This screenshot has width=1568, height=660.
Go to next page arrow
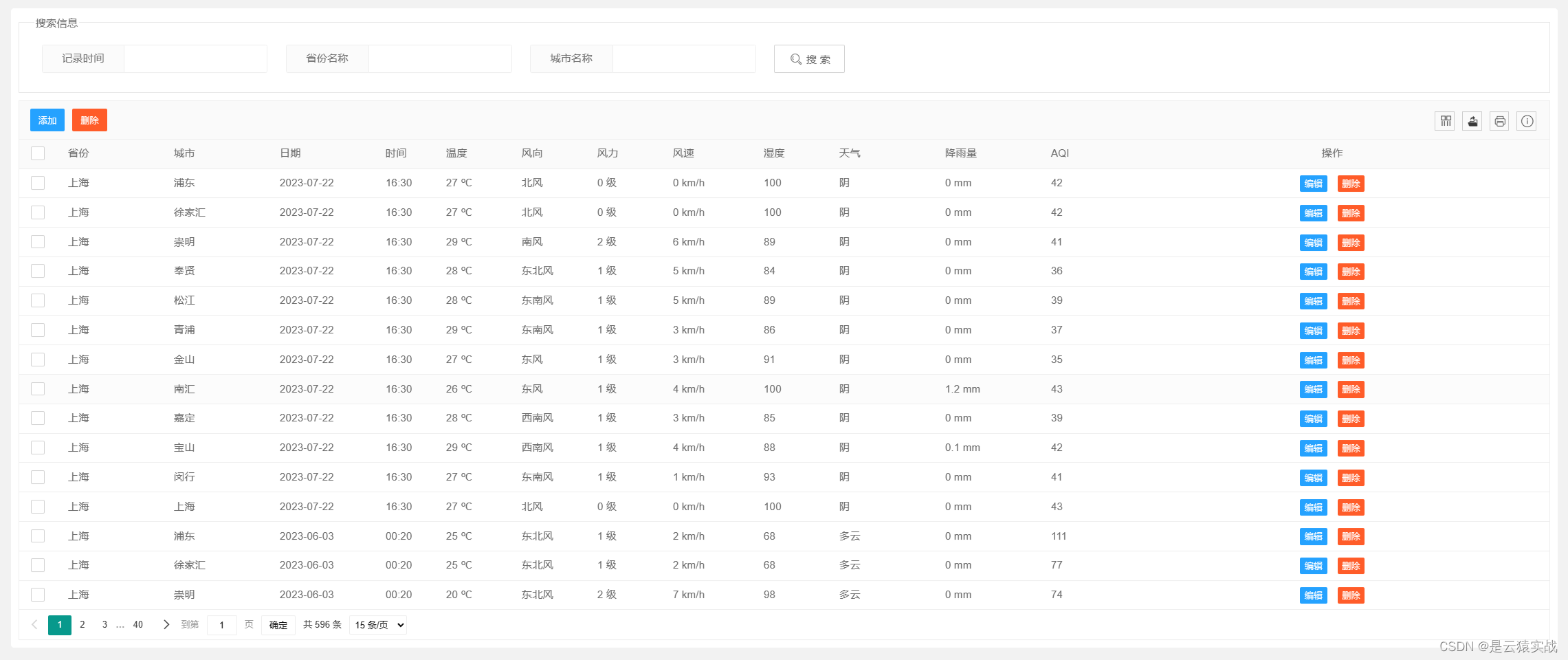pyautogui.click(x=166, y=624)
